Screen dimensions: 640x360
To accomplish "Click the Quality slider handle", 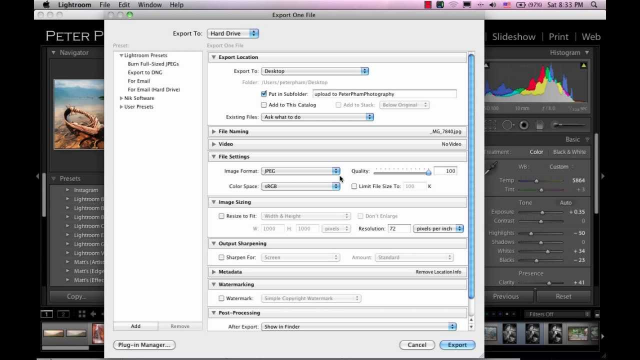I will click(x=428, y=172).
